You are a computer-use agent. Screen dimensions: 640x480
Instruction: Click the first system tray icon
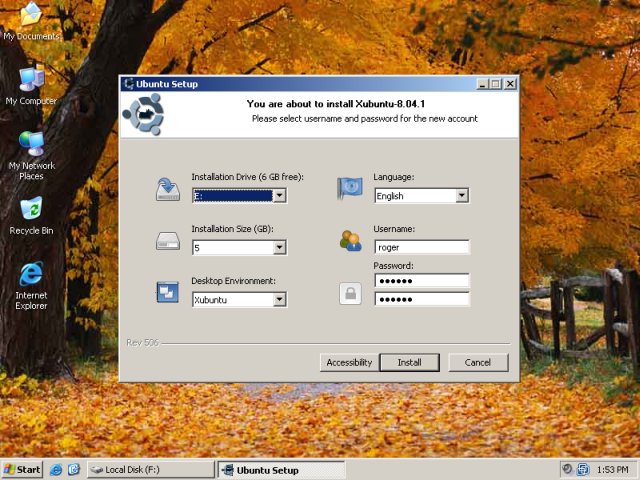[x=567, y=469]
